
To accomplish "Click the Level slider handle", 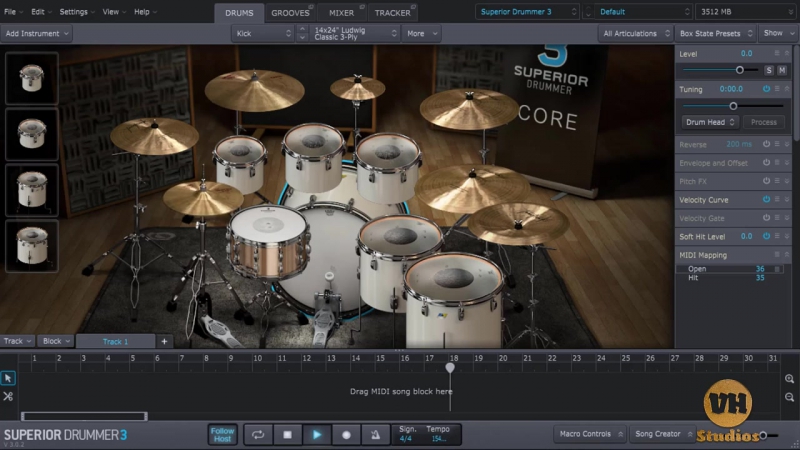I will pos(740,70).
